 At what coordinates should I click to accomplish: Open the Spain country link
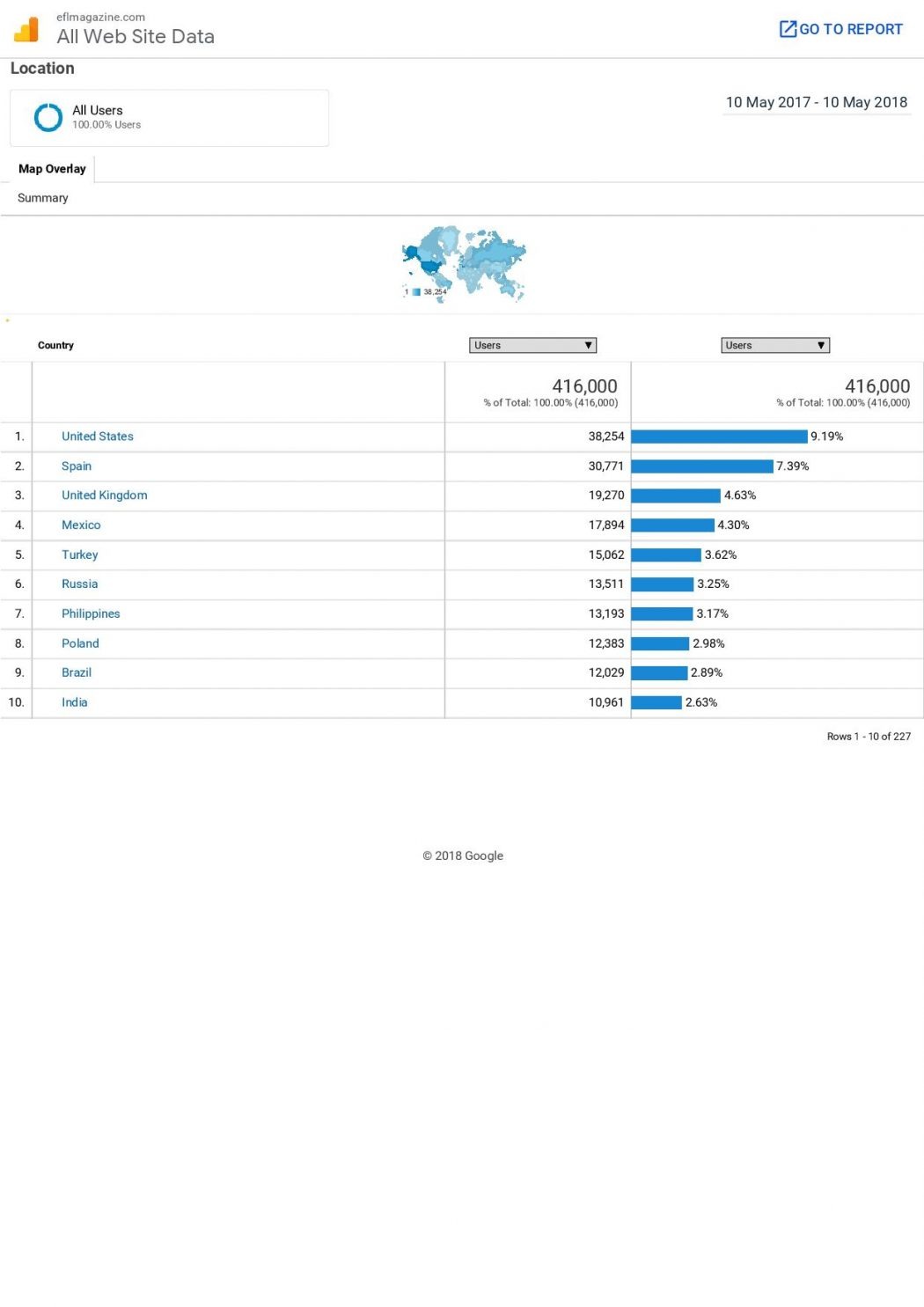click(x=77, y=466)
